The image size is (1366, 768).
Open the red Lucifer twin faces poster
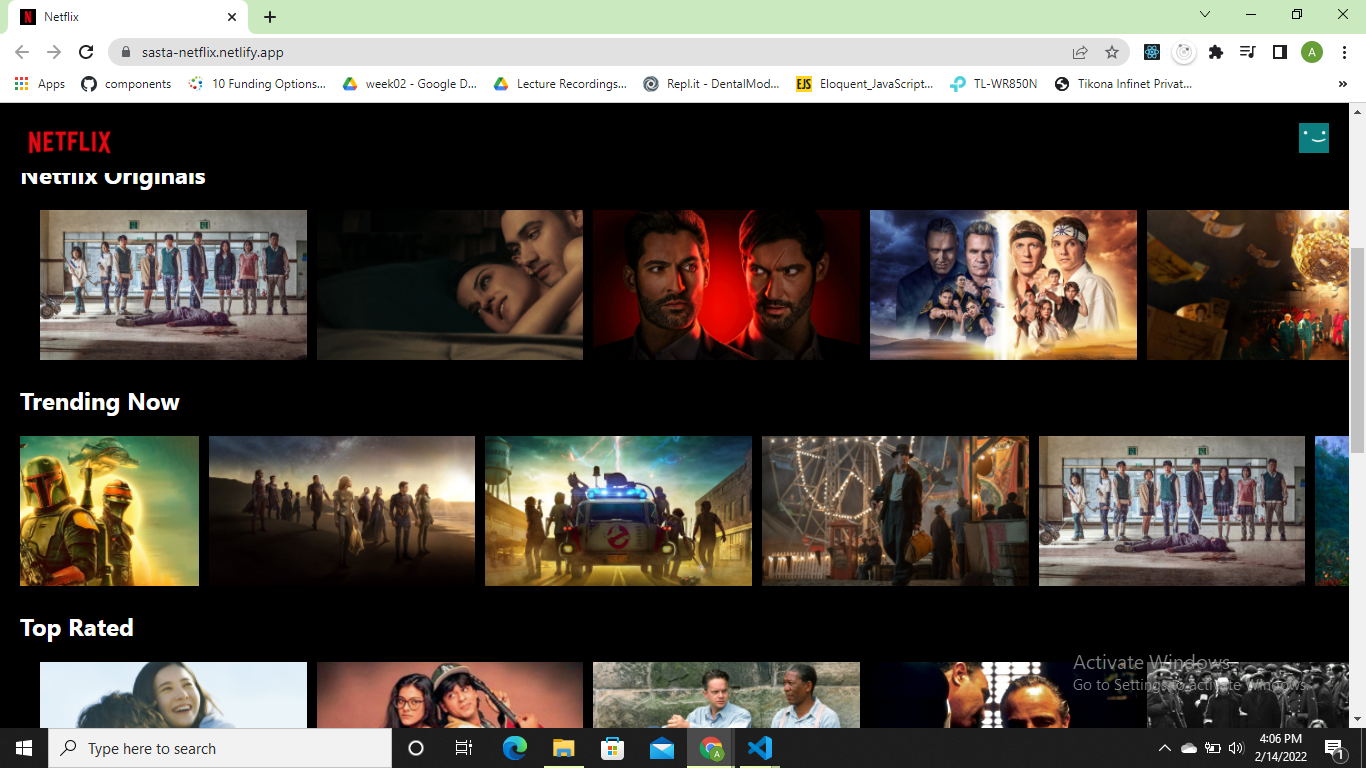click(726, 285)
